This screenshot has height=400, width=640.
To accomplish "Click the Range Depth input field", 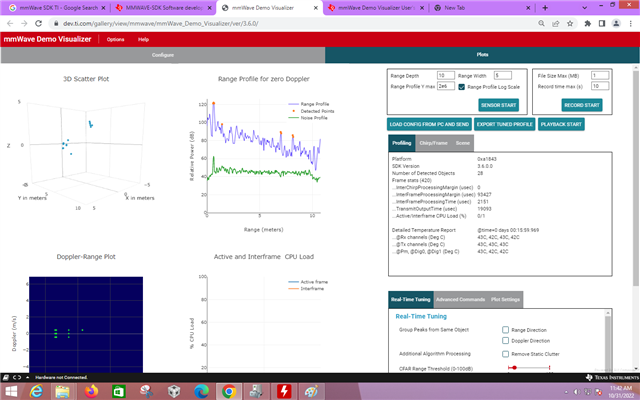I will tap(445, 76).
